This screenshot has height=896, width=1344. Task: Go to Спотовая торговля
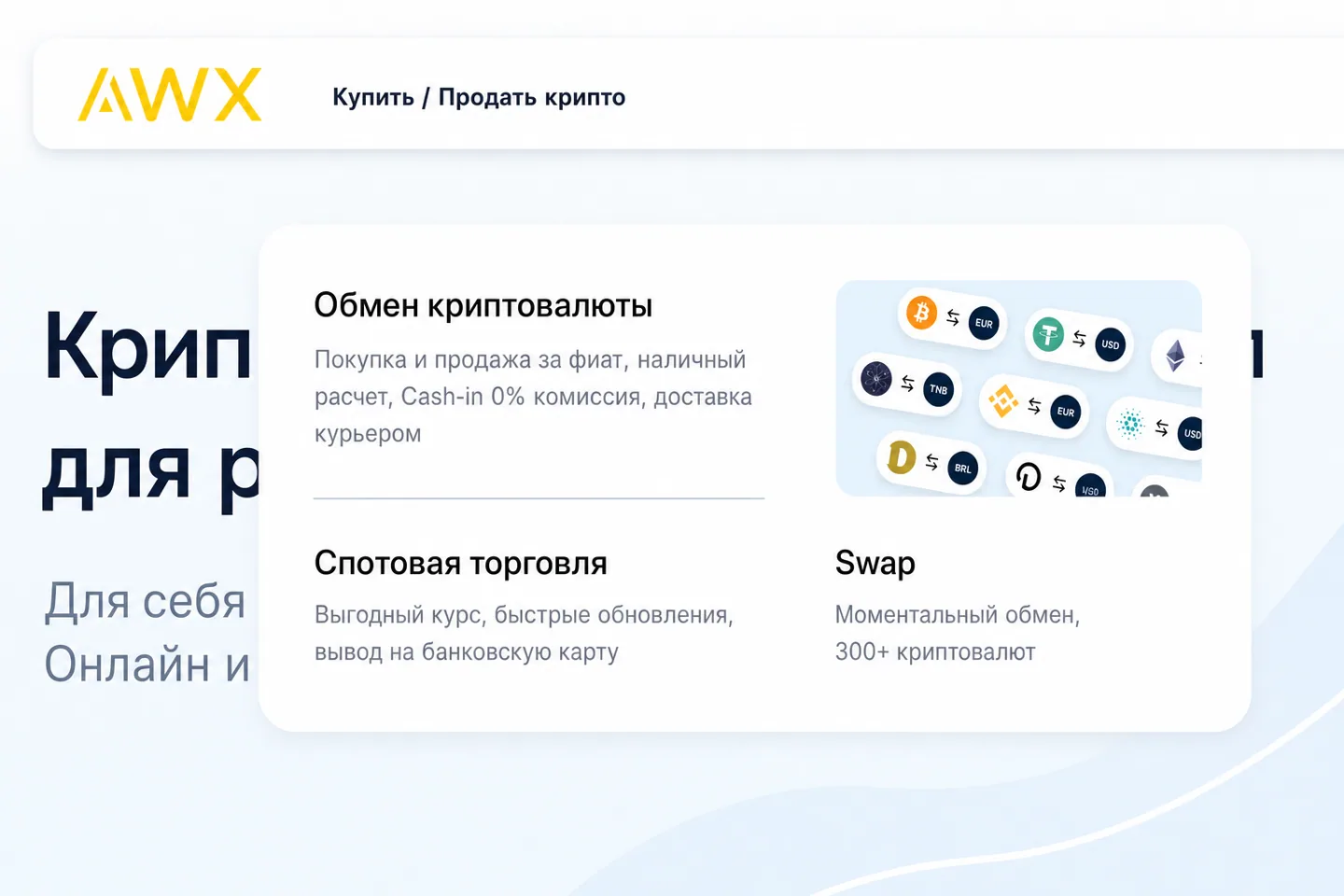[x=461, y=563]
